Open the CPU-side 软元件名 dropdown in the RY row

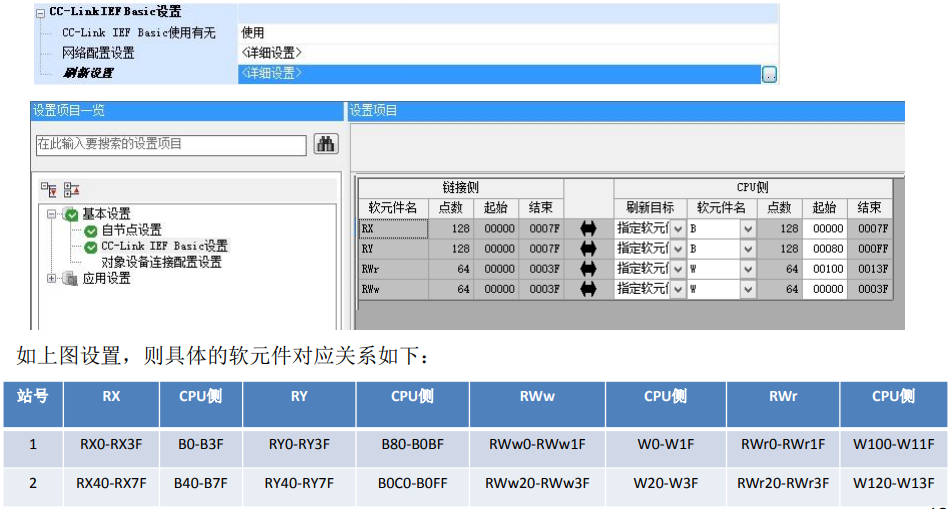[x=748, y=249]
